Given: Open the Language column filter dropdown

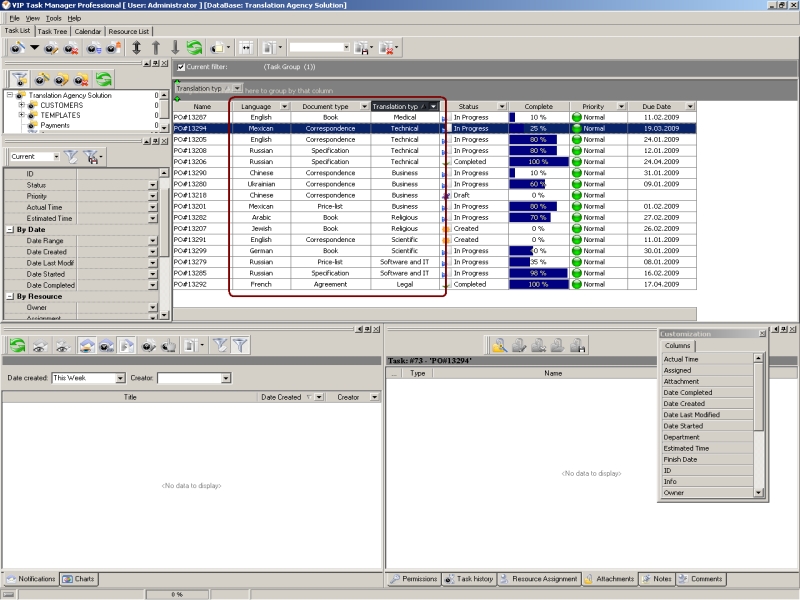Looking at the screenshot, I should [x=285, y=107].
